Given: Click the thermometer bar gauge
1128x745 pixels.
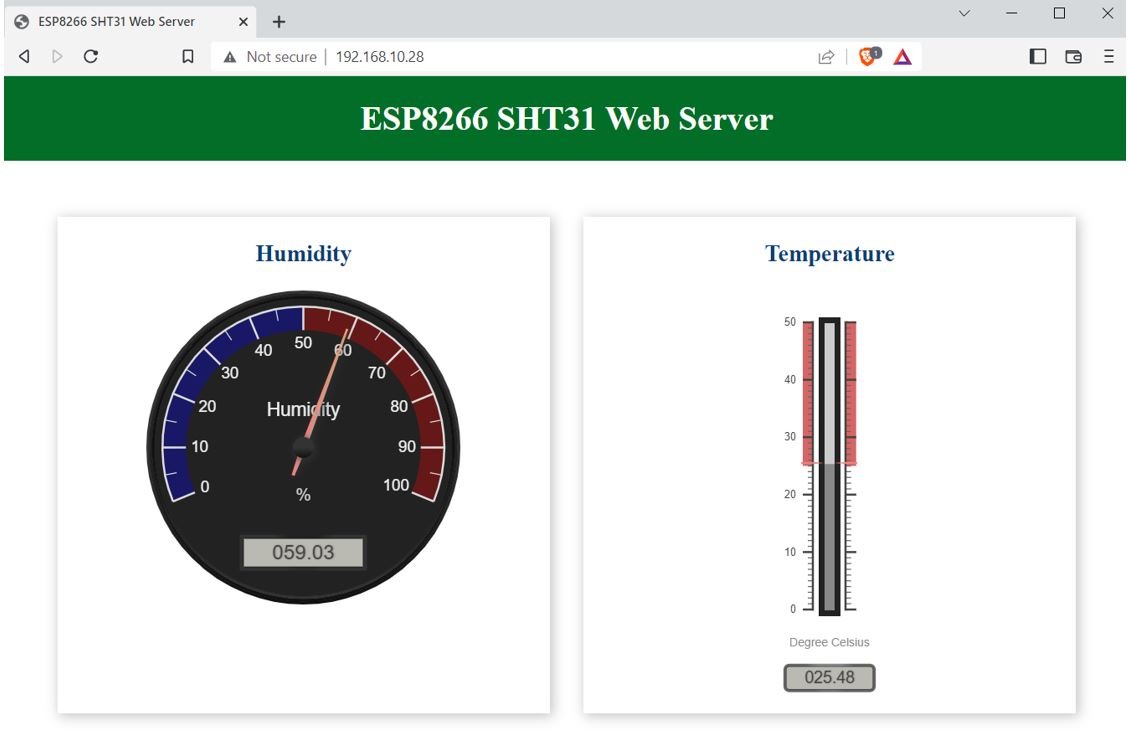Looking at the screenshot, I should tap(829, 466).
